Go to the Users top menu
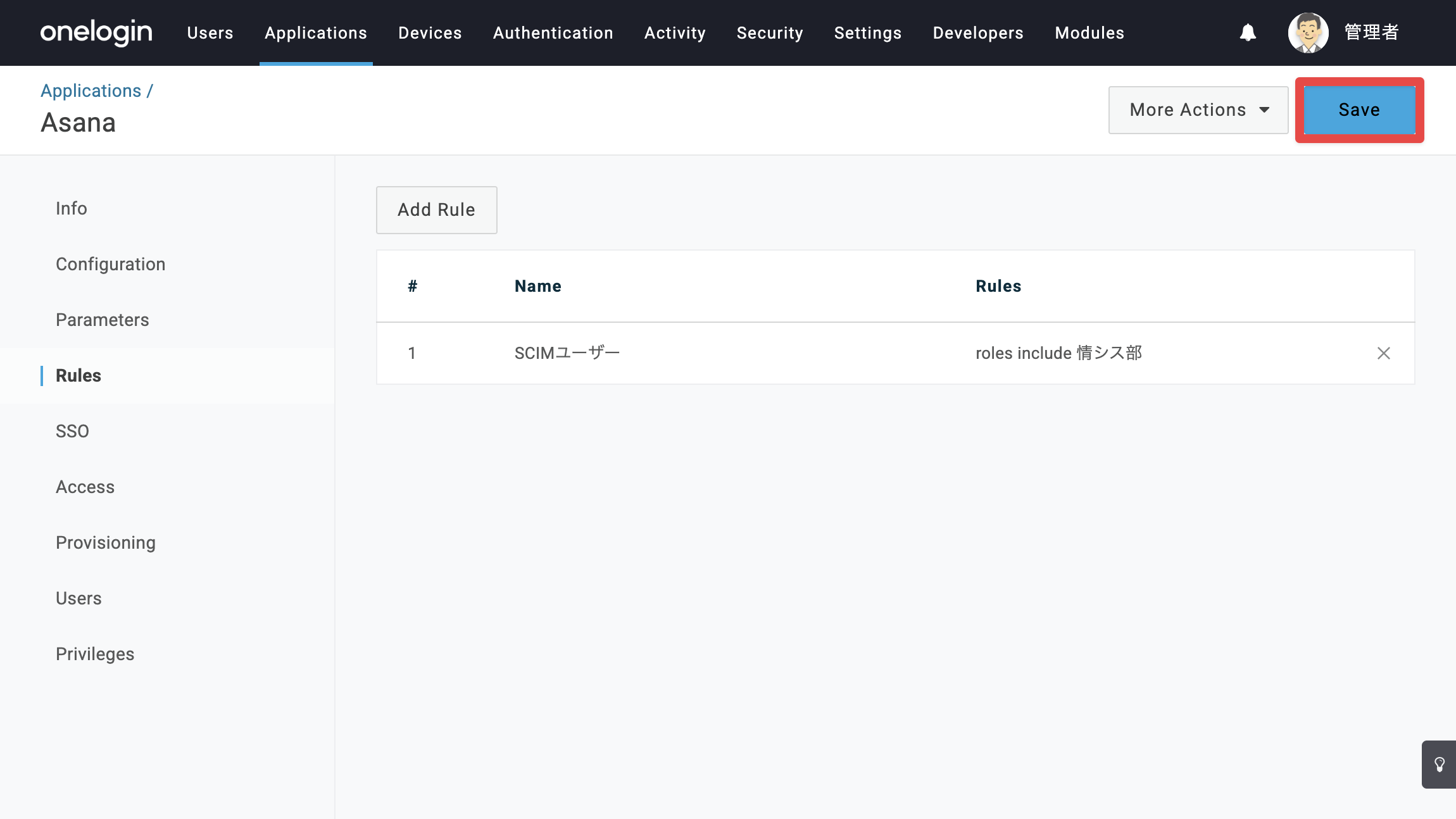1456x819 pixels. click(x=210, y=33)
